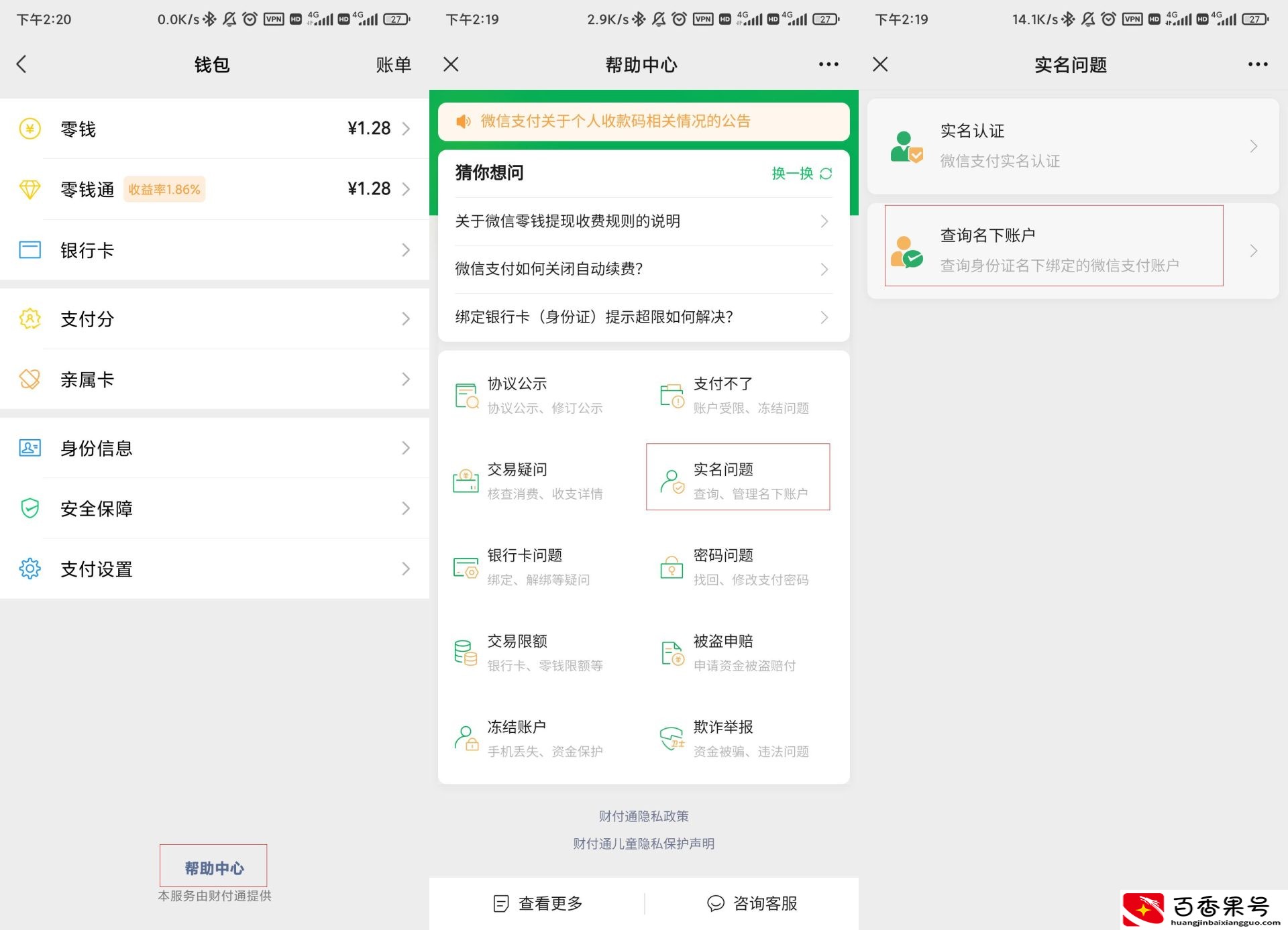Select the 协议公示 category title
Image resolution: width=1288 pixels, height=930 pixels.
[517, 384]
